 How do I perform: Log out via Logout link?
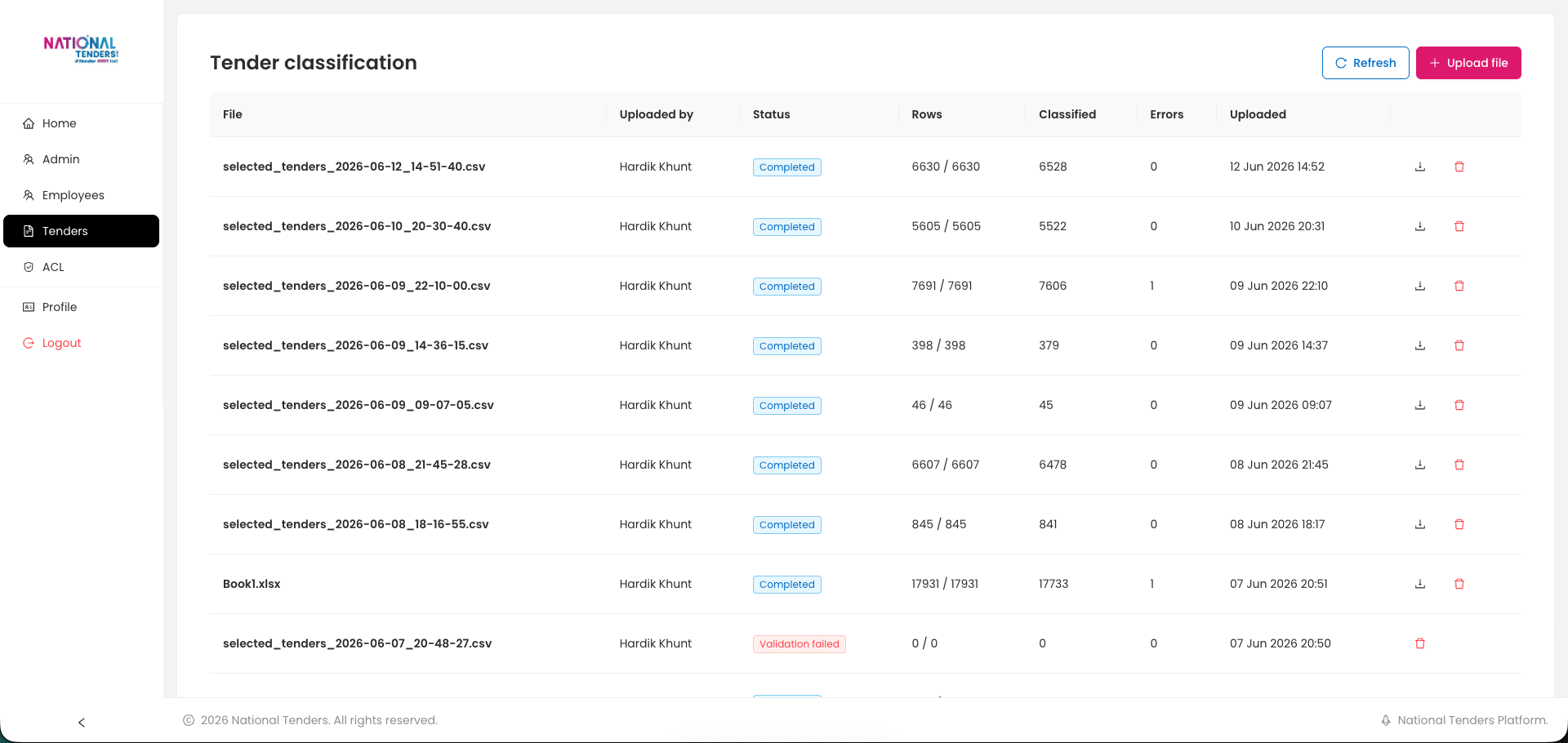[81, 343]
